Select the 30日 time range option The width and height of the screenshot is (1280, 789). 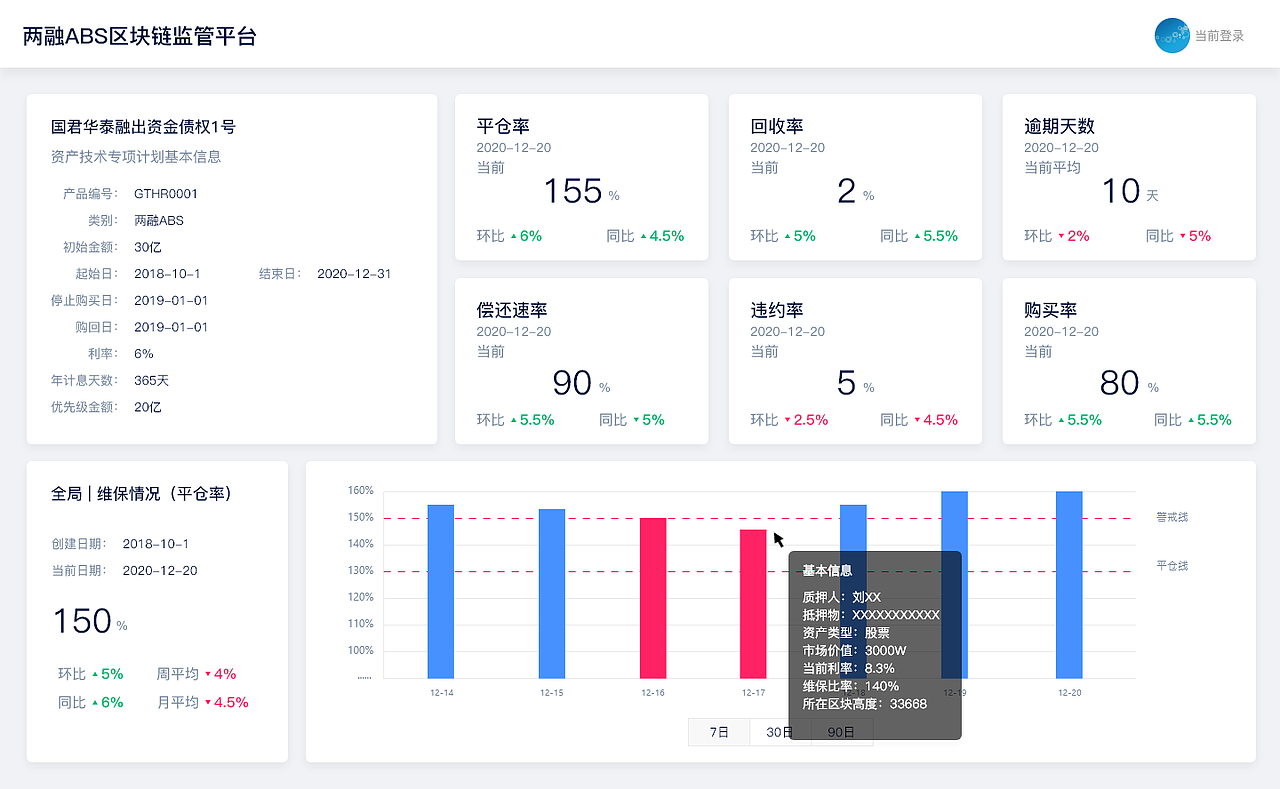coord(779,732)
